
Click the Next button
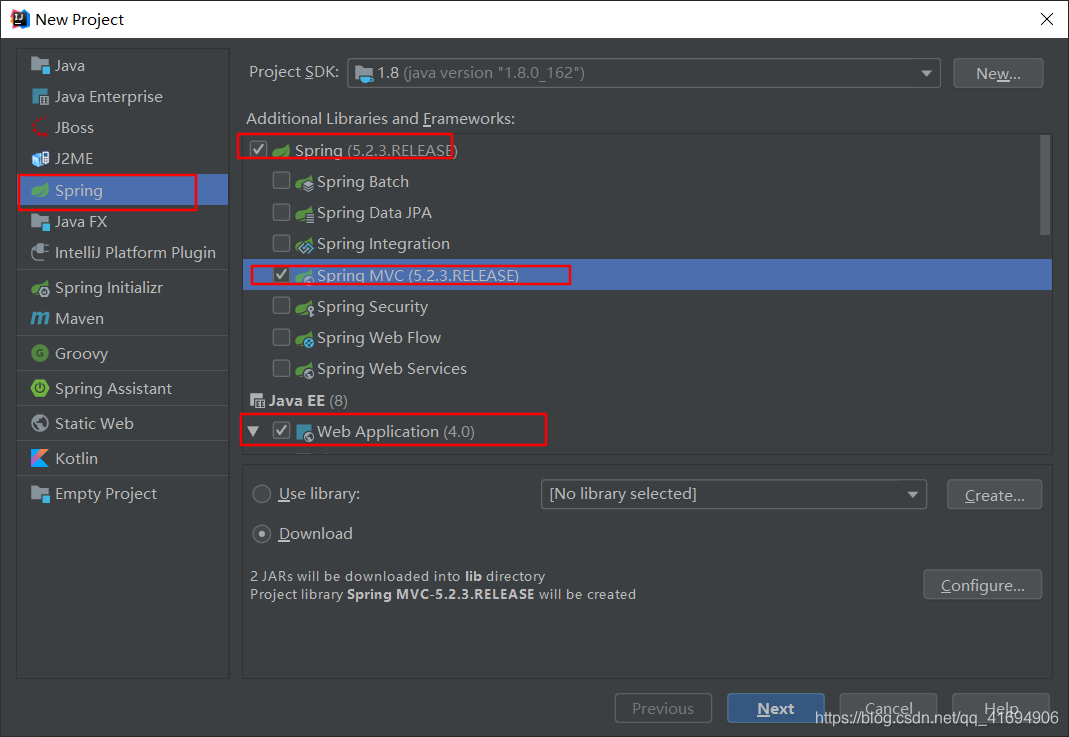(x=776, y=708)
